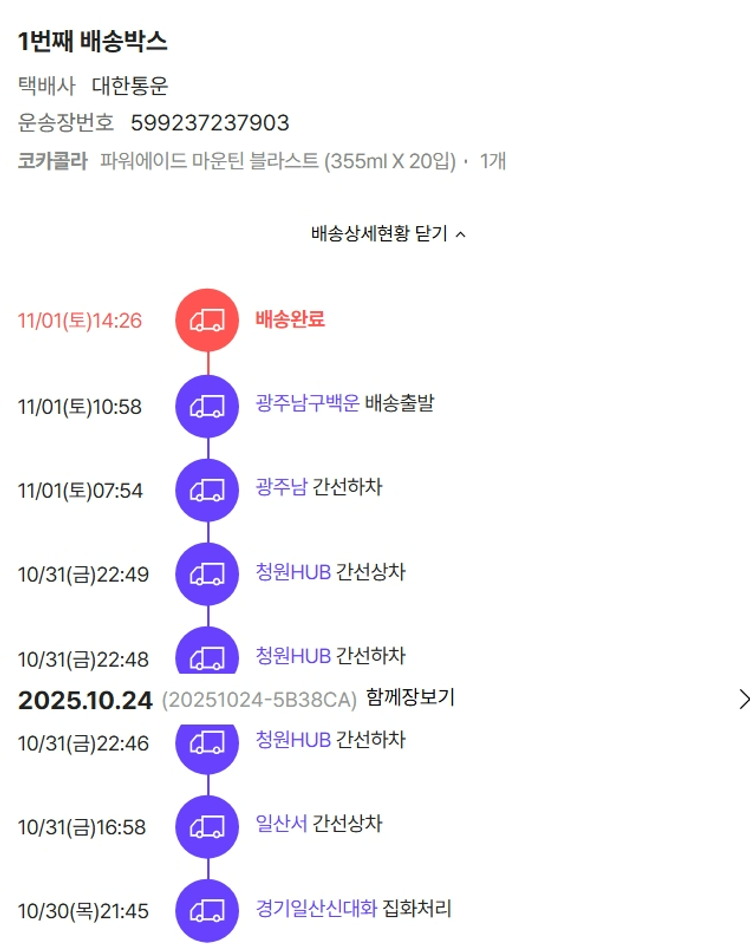The image size is (750, 945).
Task: Click truck icon at 10/31 22:48 entry
Action: [207, 655]
